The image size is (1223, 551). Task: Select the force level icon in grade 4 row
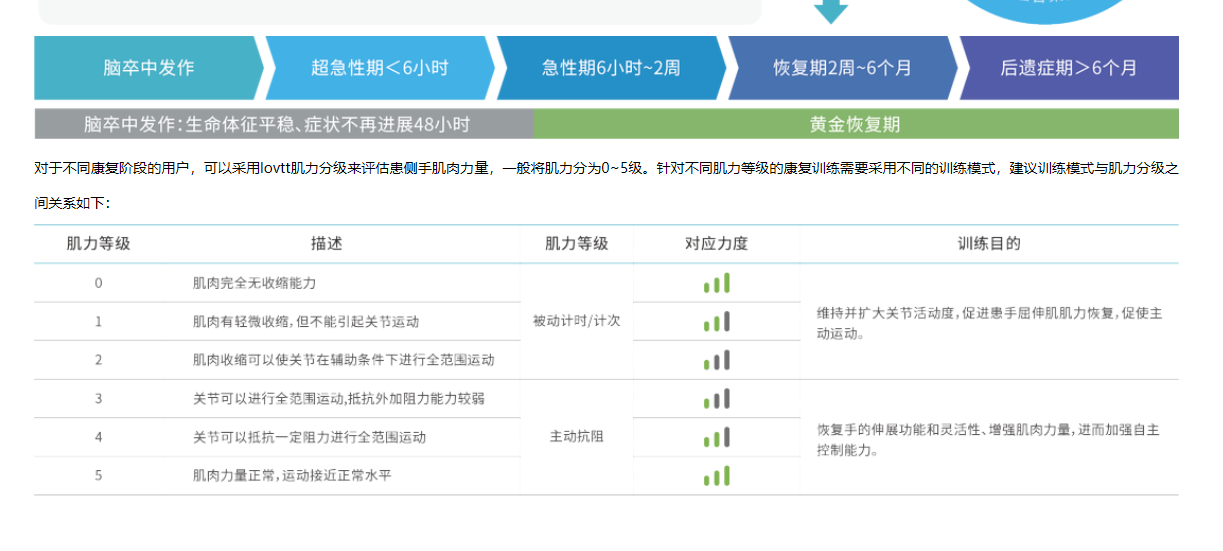pos(716,437)
